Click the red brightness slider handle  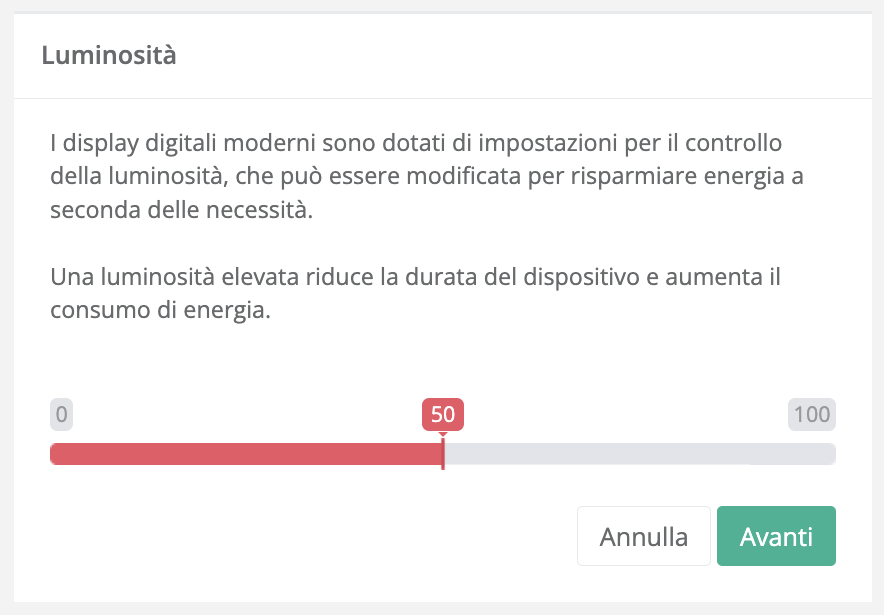(x=443, y=455)
